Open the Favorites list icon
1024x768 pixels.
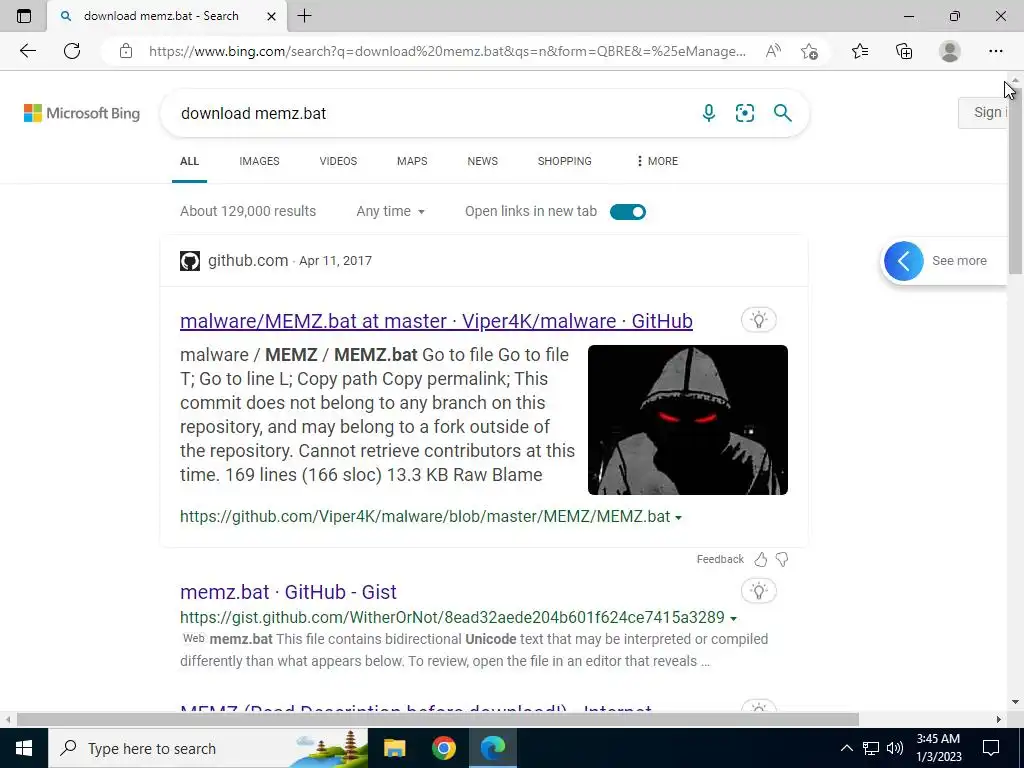pos(860,51)
